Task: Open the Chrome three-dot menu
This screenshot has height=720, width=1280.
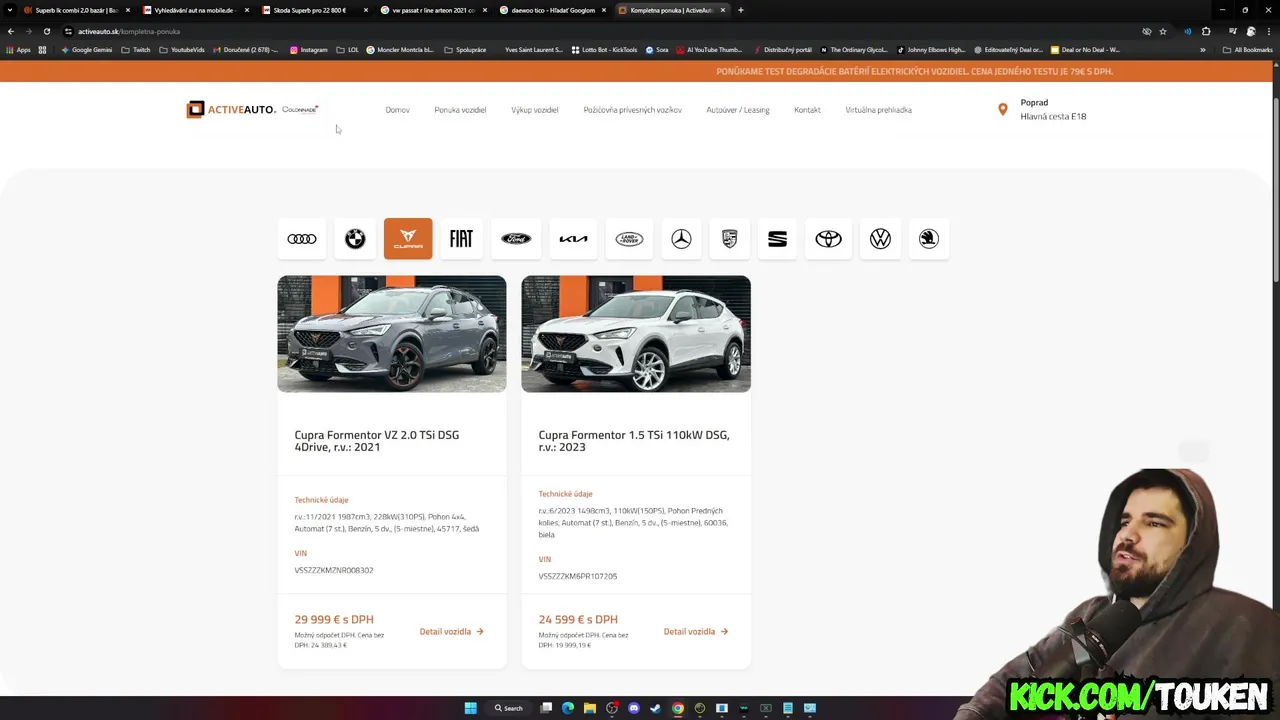Action: [x=1268, y=31]
